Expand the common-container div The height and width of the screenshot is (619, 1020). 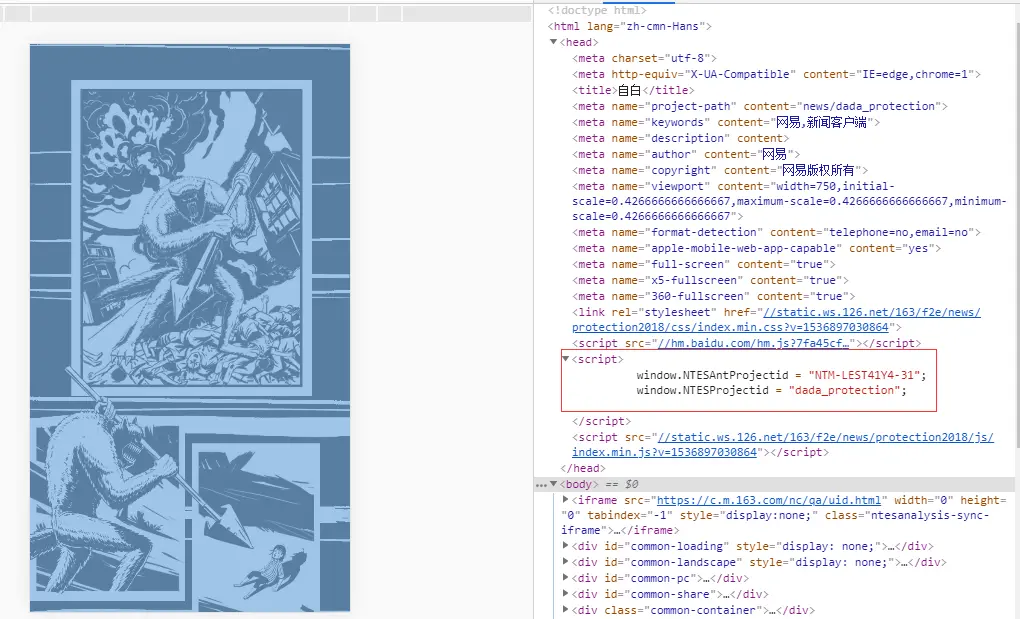566,610
